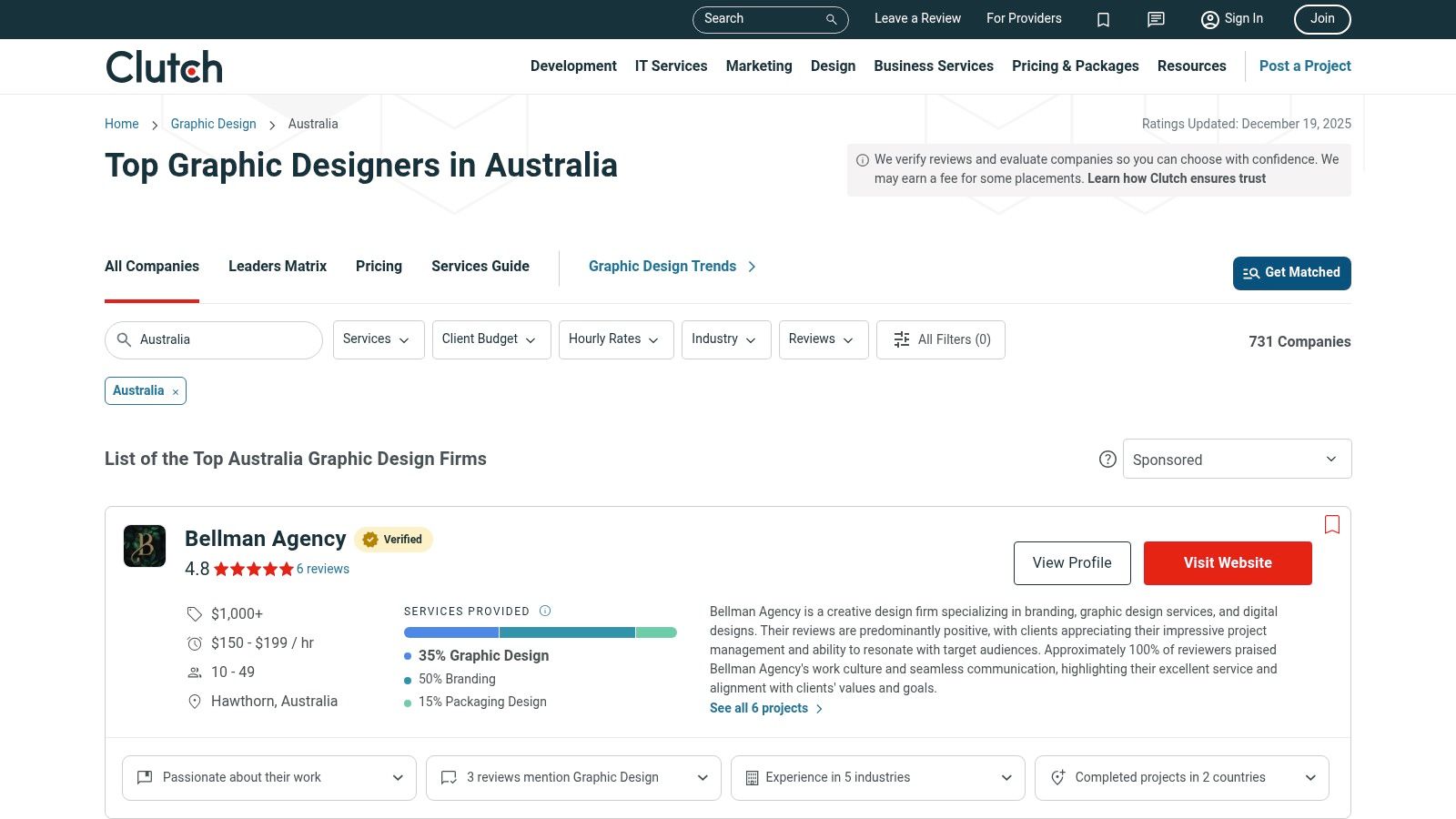Open the Services filter dropdown
The height and width of the screenshot is (819, 1456).
[378, 339]
